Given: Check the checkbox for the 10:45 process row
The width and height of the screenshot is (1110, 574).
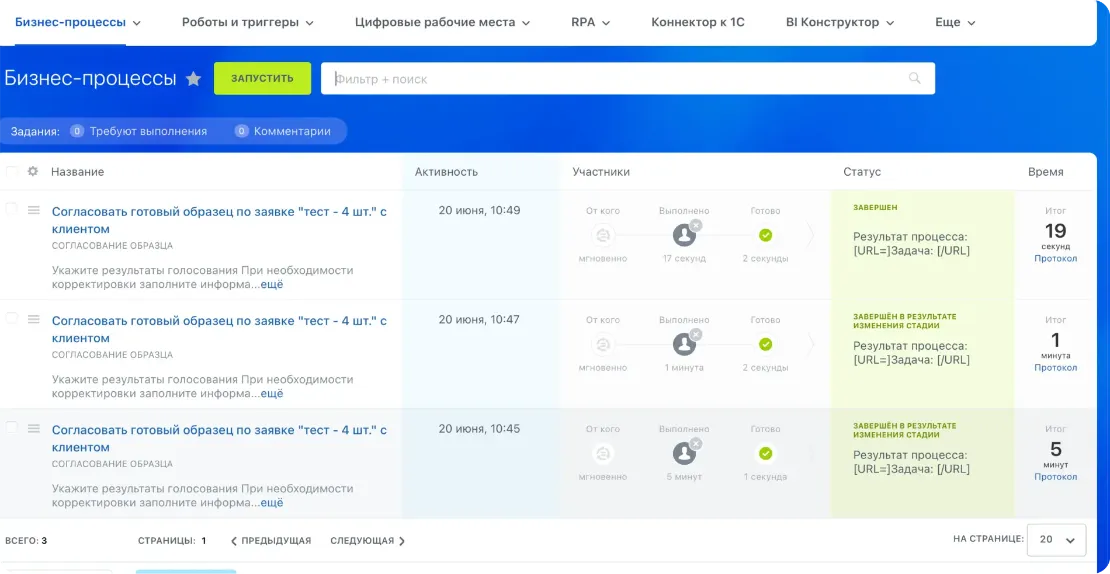Looking at the screenshot, I should 12,427.
